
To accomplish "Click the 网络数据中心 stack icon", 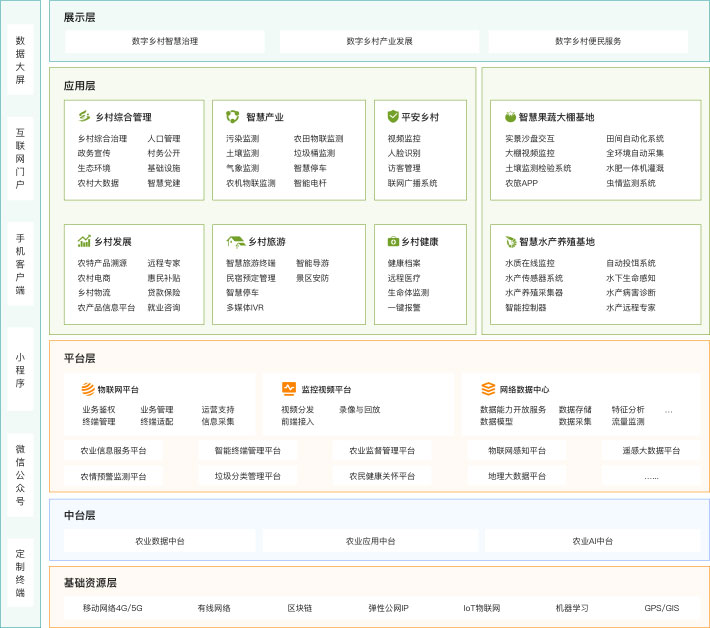I will (x=488, y=388).
